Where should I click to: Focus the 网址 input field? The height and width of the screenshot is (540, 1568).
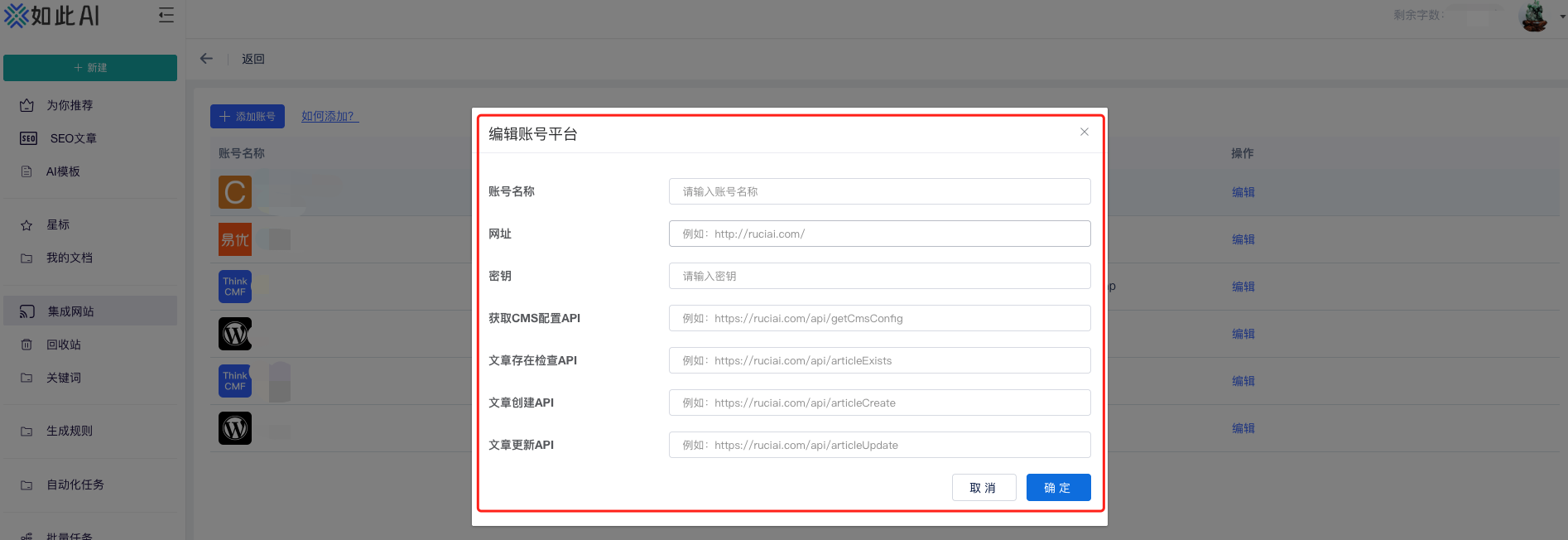[879, 234]
